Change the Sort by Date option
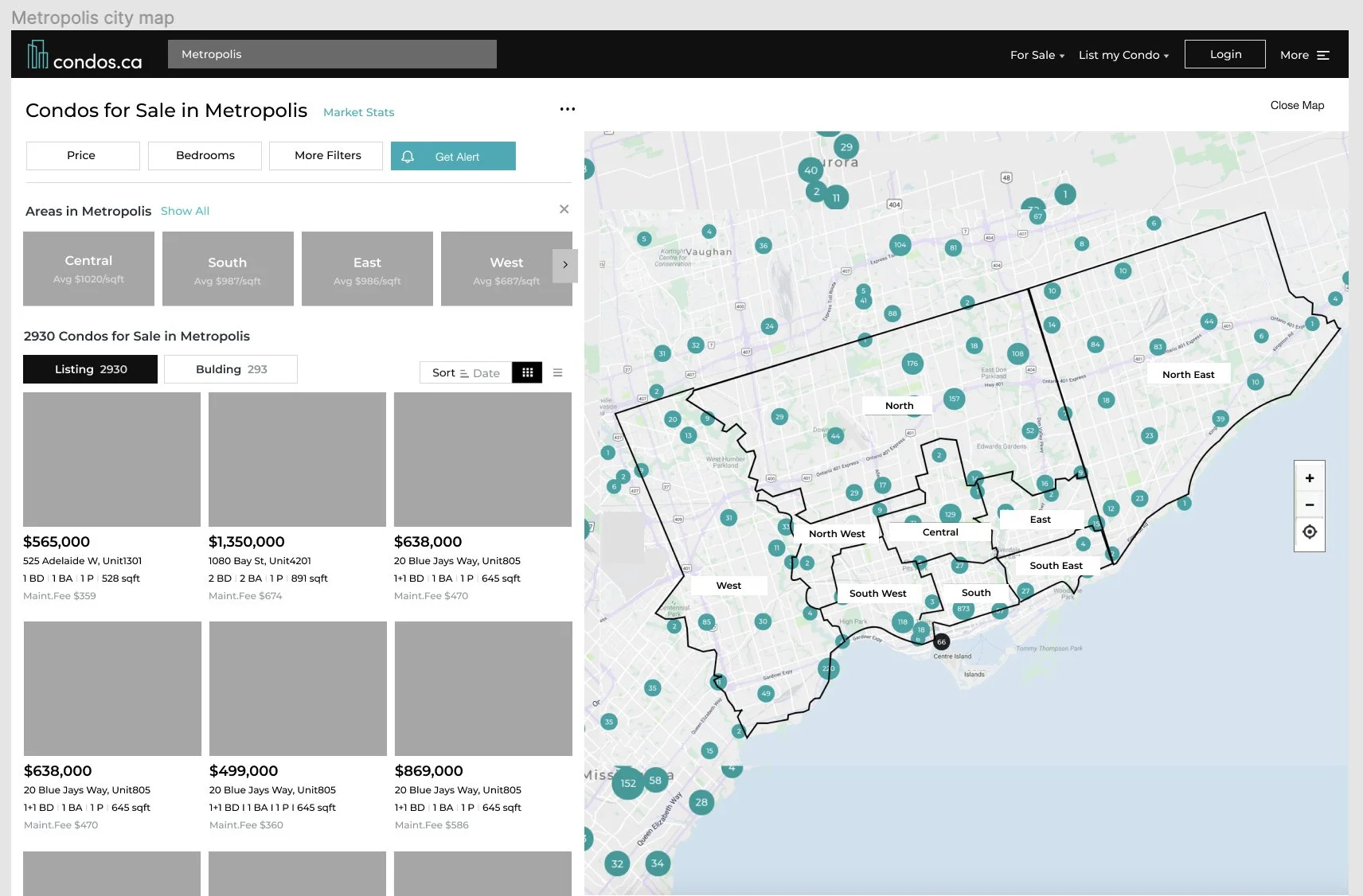The height and width of the screenshot is (896, 1363). click(x=466, y=372)
